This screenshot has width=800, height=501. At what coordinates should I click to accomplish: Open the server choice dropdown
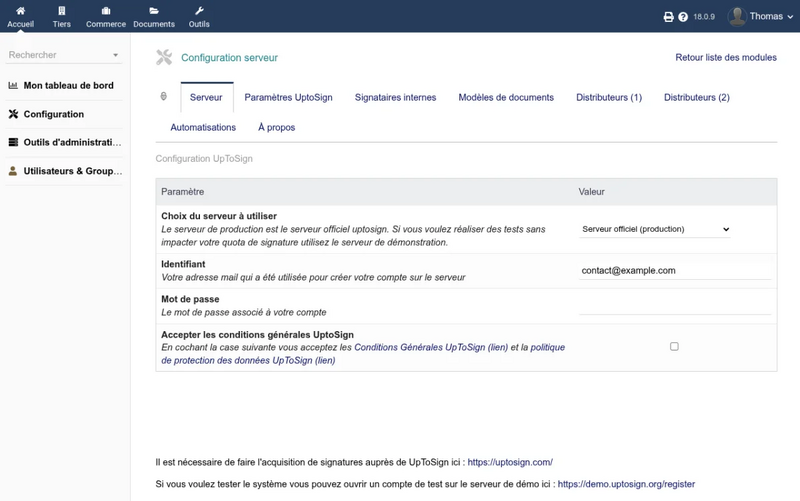click(655, 229)
